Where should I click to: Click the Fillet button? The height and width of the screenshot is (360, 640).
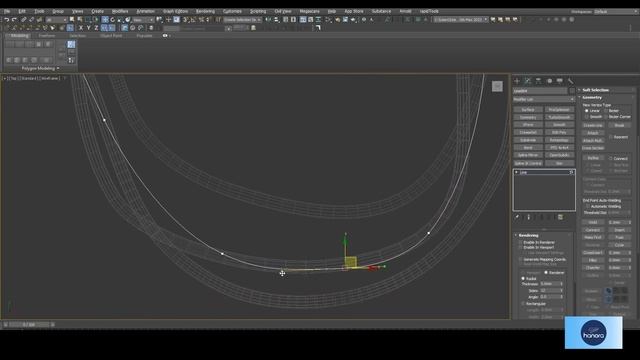pos(593,260)
